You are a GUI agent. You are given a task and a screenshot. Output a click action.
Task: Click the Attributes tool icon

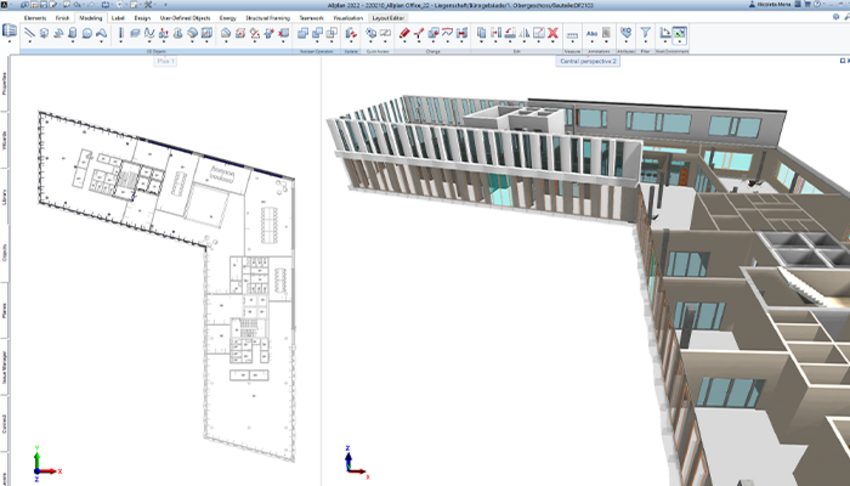625,33
